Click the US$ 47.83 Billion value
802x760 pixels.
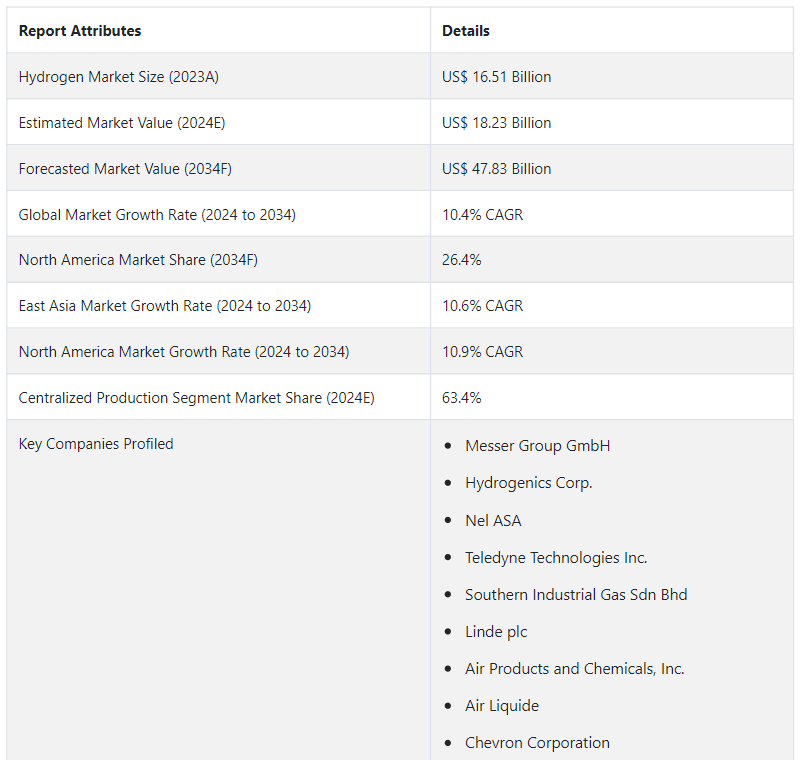[x=496, y=169]
